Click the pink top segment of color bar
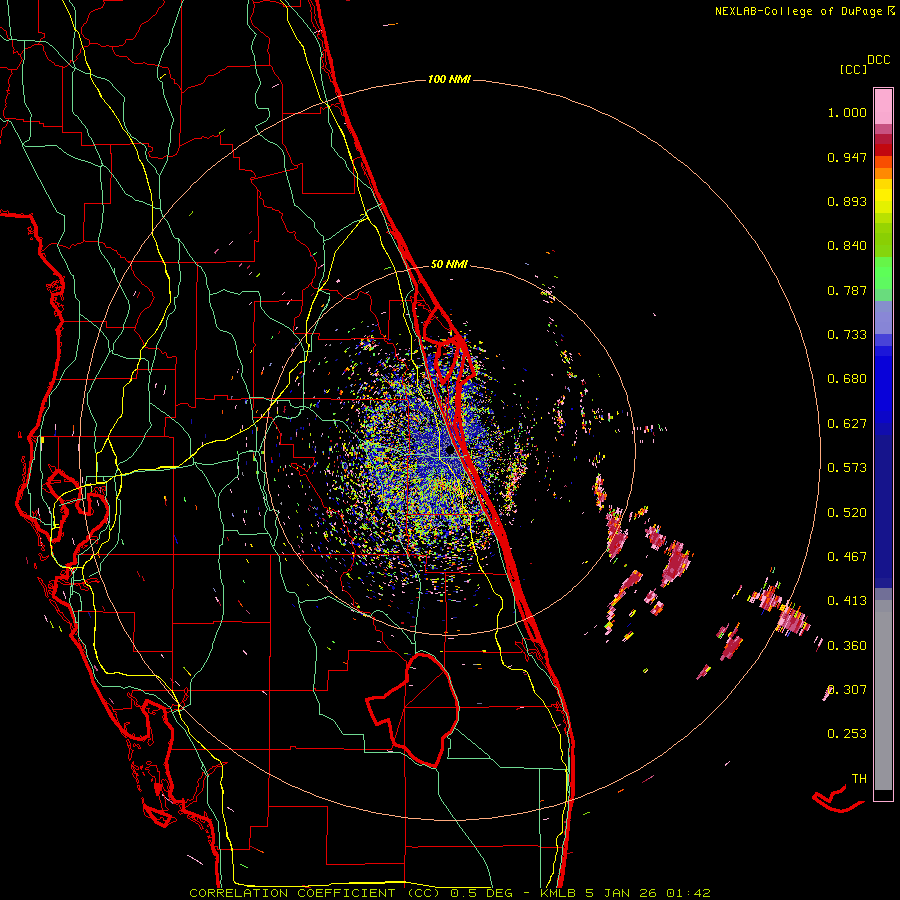The image size is (900, 900). [x=883, y=107]
